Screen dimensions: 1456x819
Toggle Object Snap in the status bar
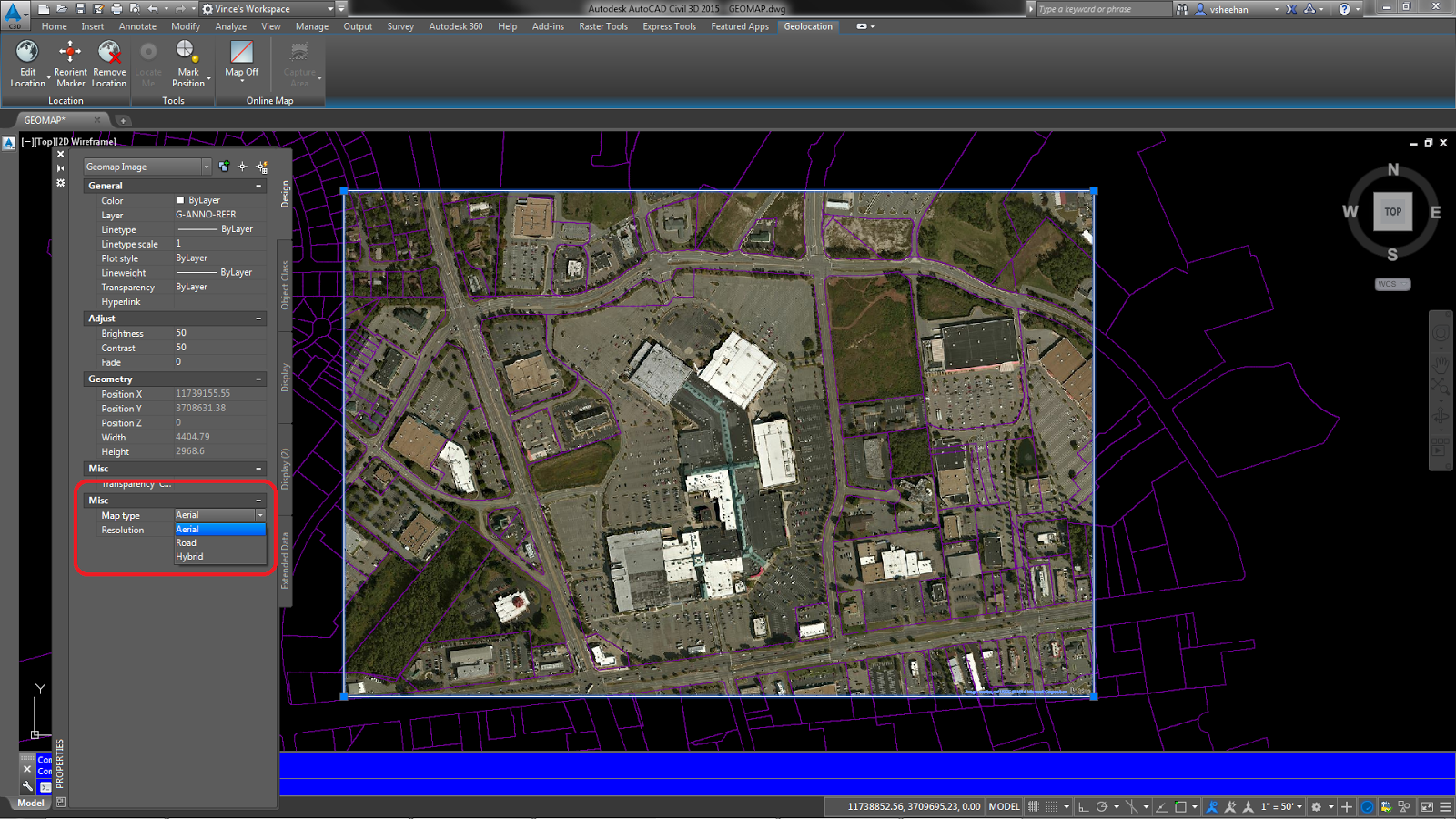[x=1132, y=807]
